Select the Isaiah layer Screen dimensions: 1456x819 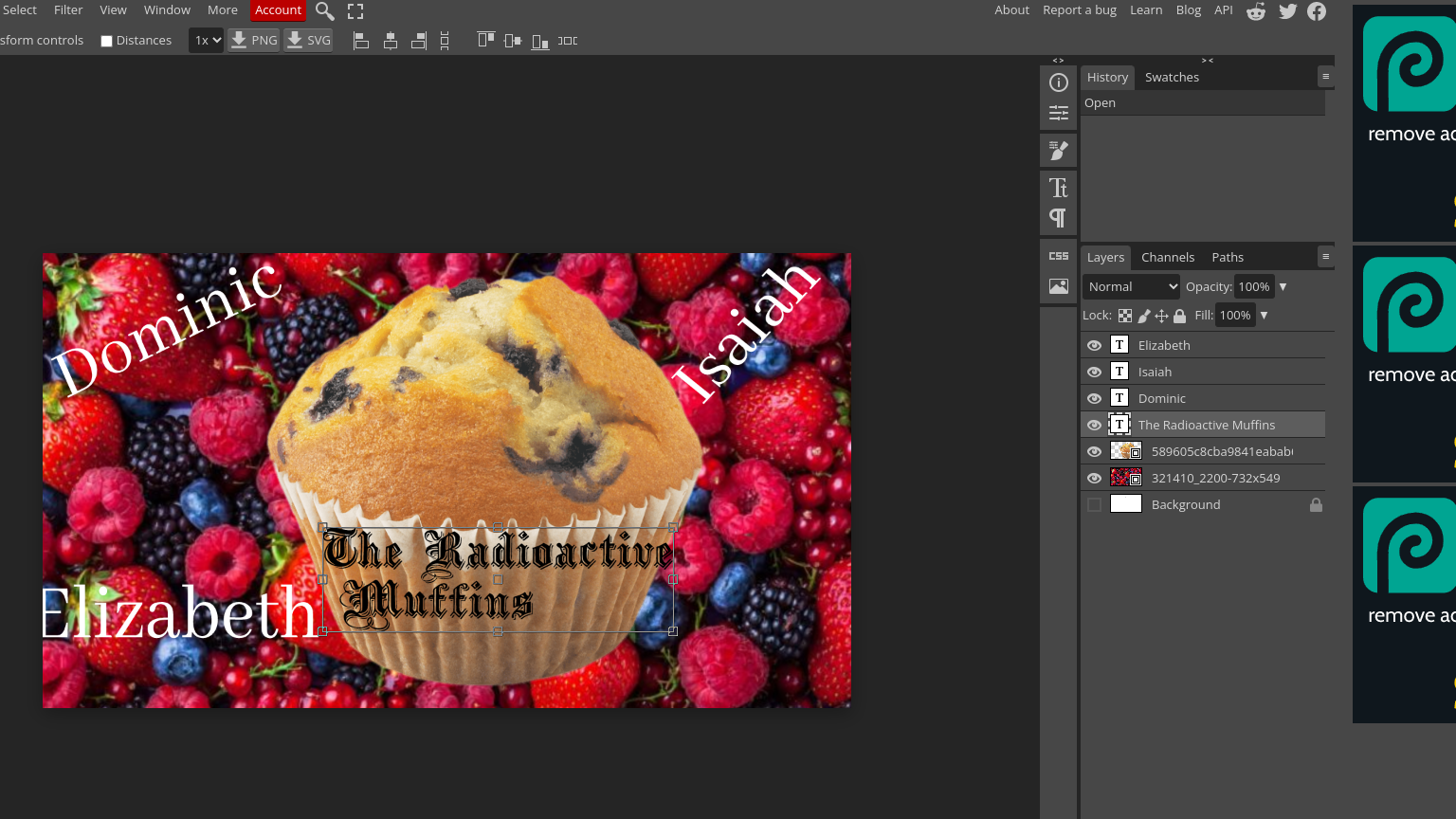pos(1155,372)
